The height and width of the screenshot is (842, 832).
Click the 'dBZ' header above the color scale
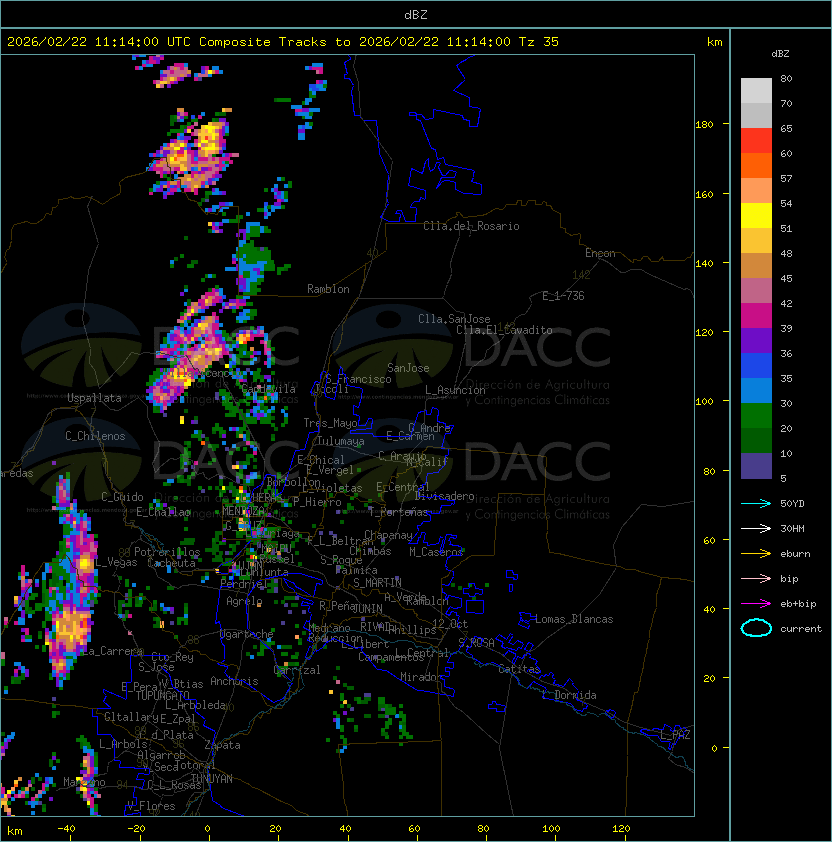pos(780,54)
